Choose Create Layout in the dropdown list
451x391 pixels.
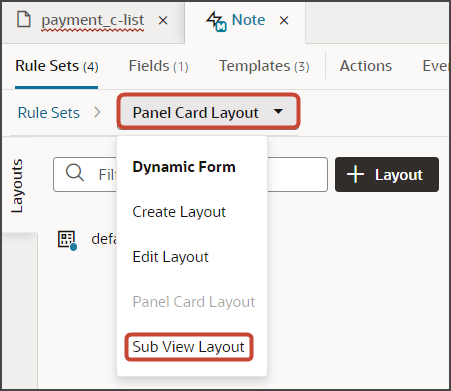click(x=179, y=212)
